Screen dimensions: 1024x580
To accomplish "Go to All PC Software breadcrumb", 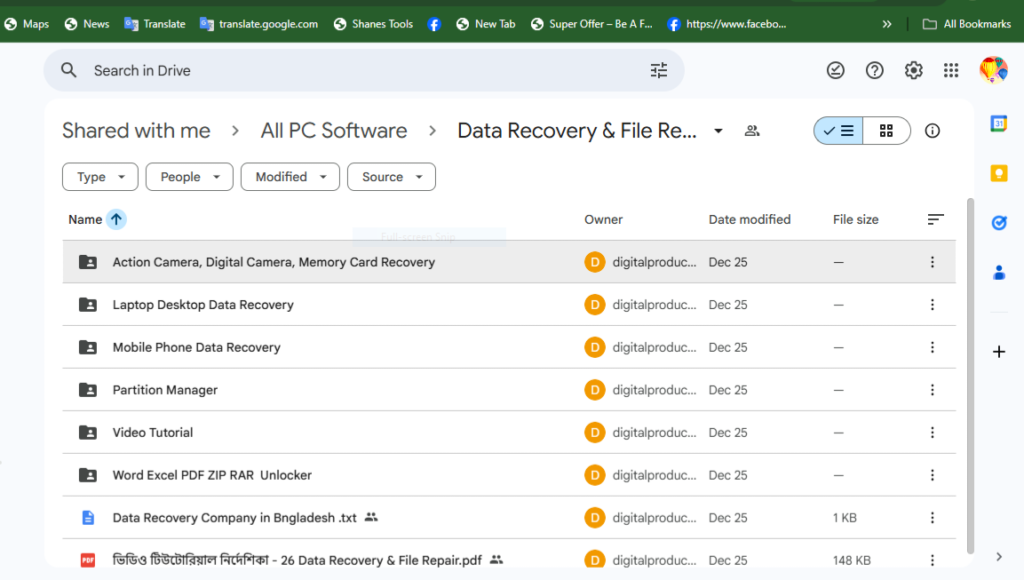I will pos(334,131).
